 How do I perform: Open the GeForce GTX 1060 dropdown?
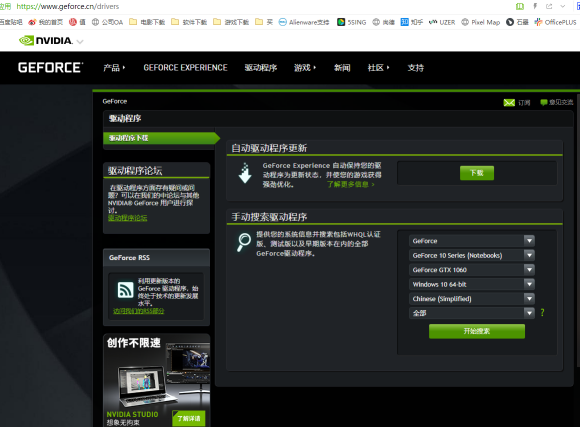pos(472,270)
